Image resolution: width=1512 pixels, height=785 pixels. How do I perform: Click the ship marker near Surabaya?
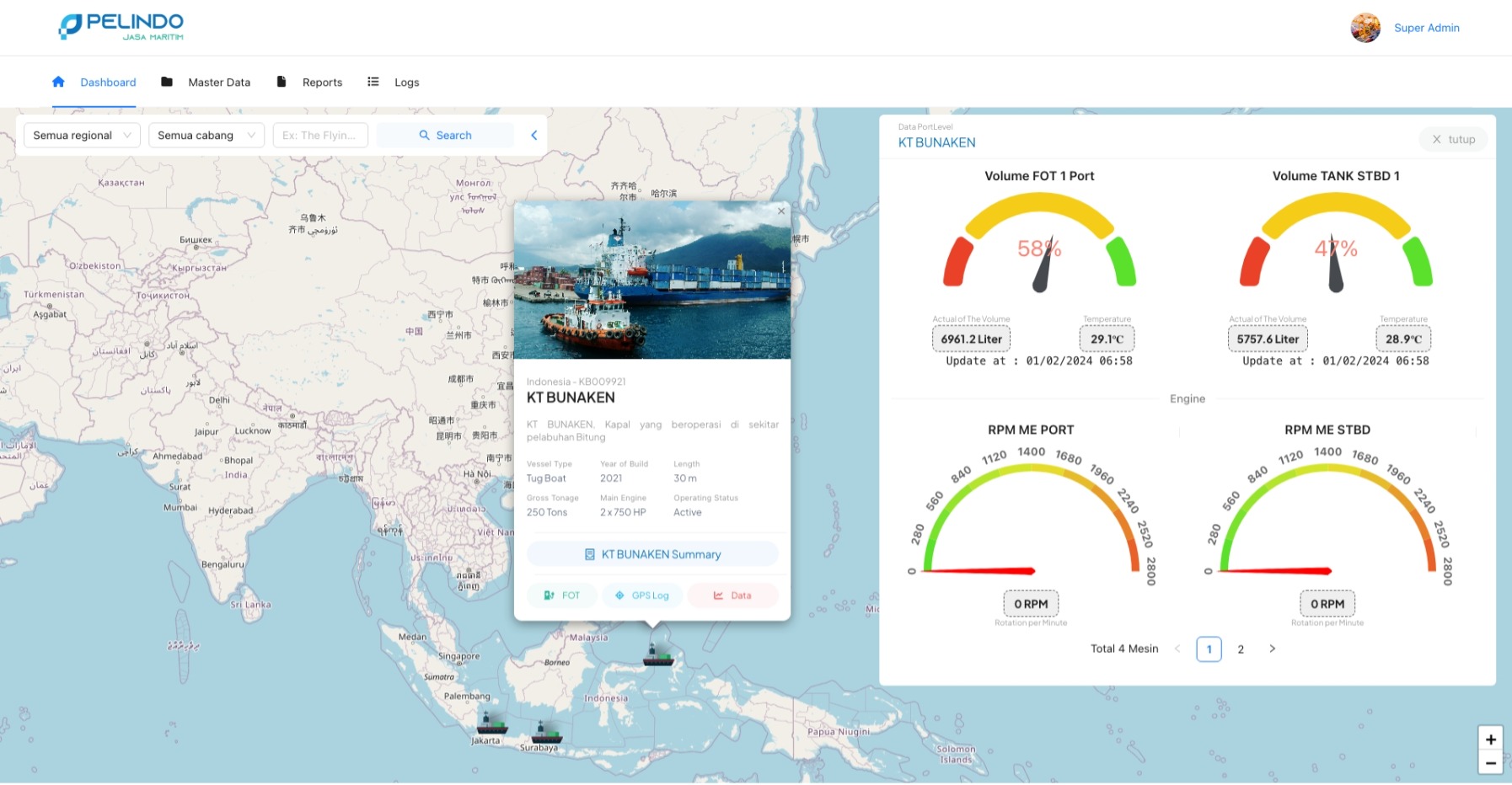[546, 731]
